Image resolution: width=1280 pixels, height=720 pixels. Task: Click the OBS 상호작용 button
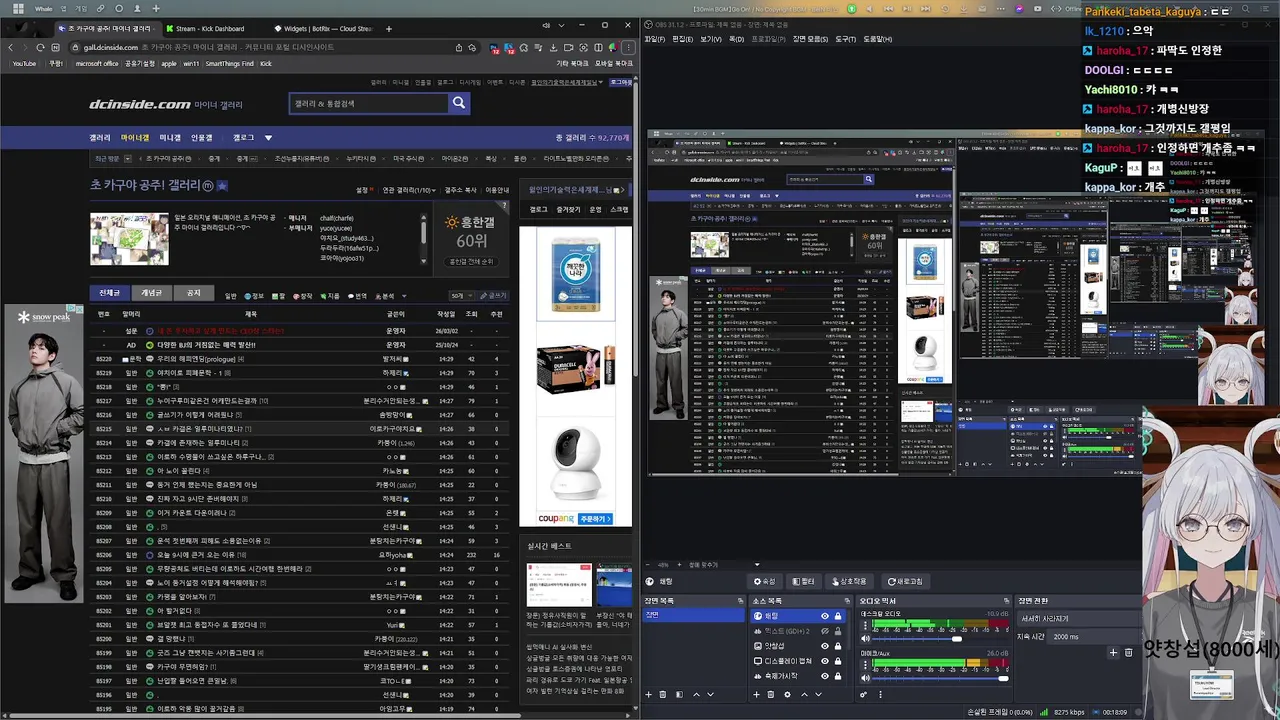849,581
